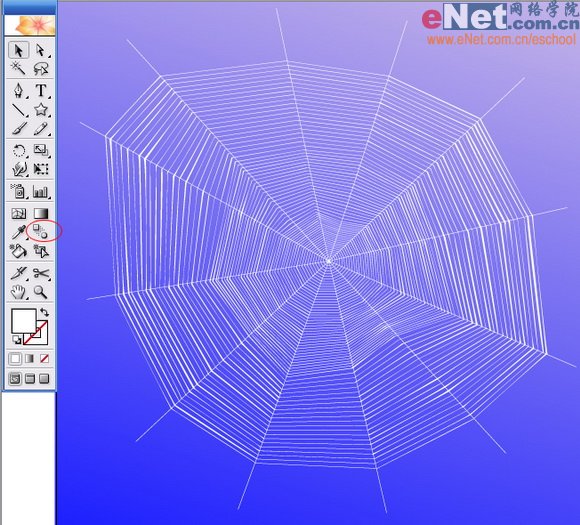The image size is (580, 525).
Task: Activate the Slice tool
Action: (x=18, y=274)
